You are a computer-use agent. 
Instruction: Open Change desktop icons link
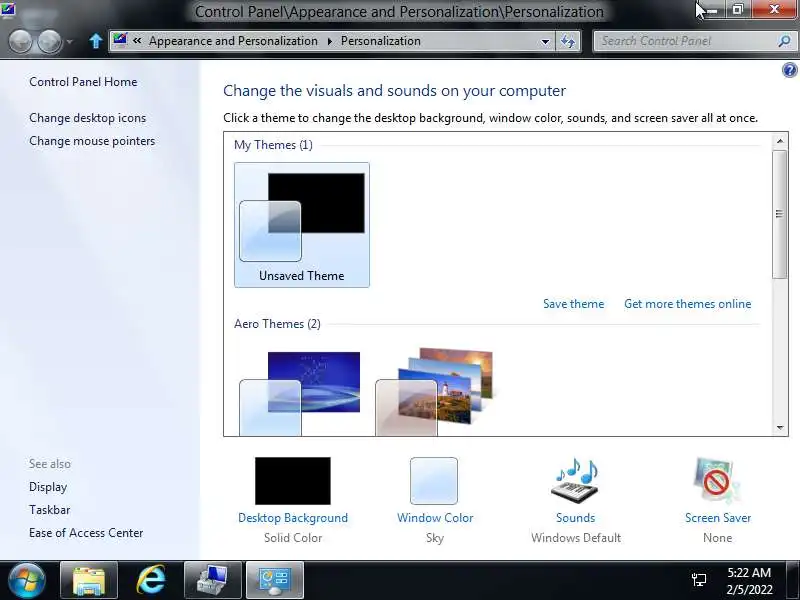(x=87, y=118)
